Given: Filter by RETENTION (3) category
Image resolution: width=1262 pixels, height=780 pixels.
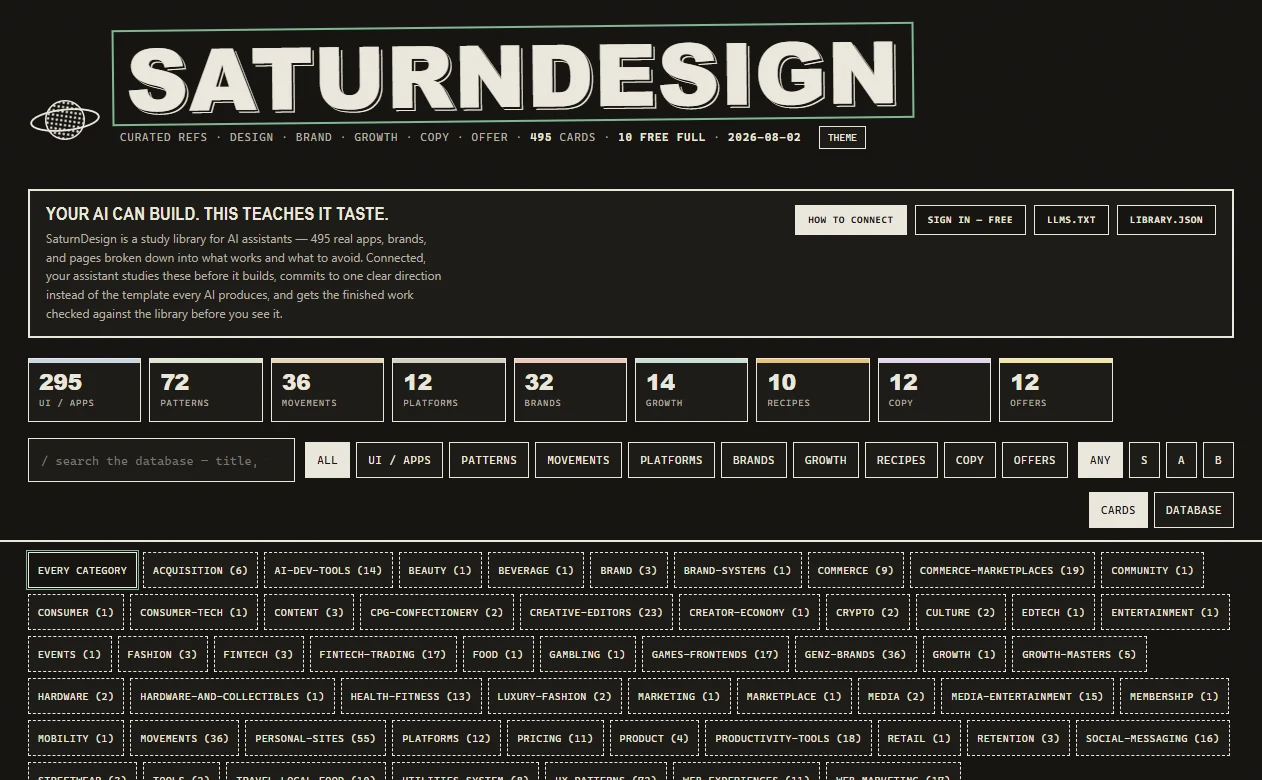Looking at the screenshot, I should pyautogui.click(x=1018, y=738).
